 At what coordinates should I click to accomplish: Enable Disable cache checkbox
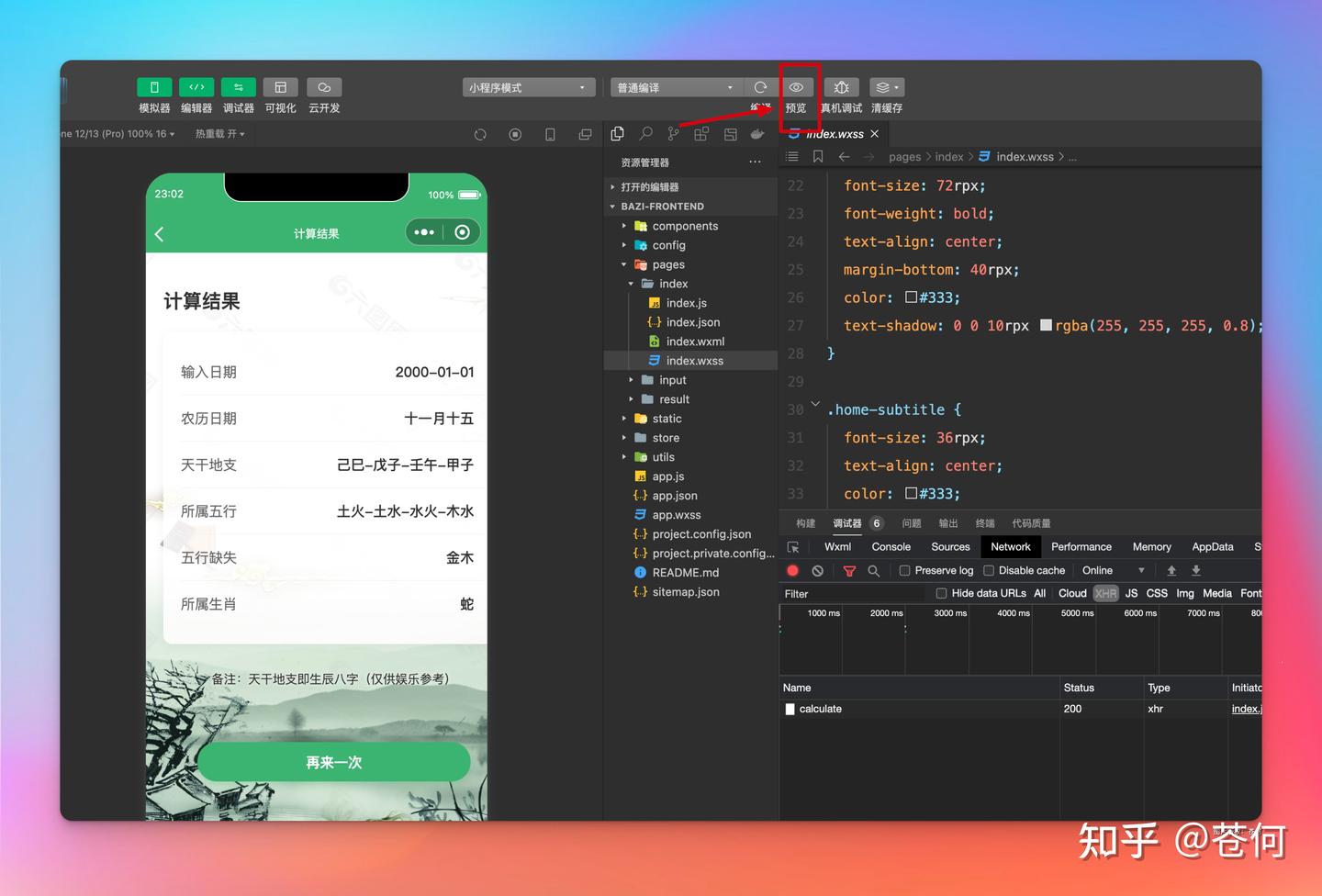coord(989,571)
